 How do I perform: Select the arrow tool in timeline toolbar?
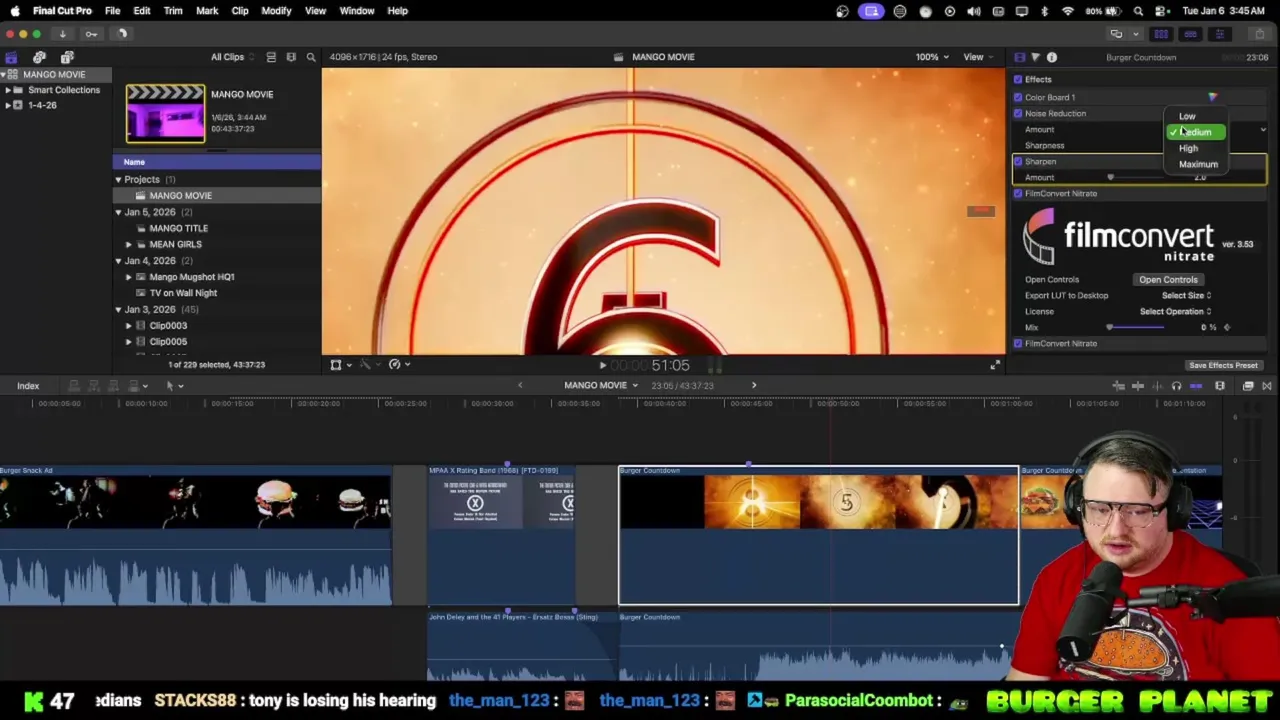point(172,386)
